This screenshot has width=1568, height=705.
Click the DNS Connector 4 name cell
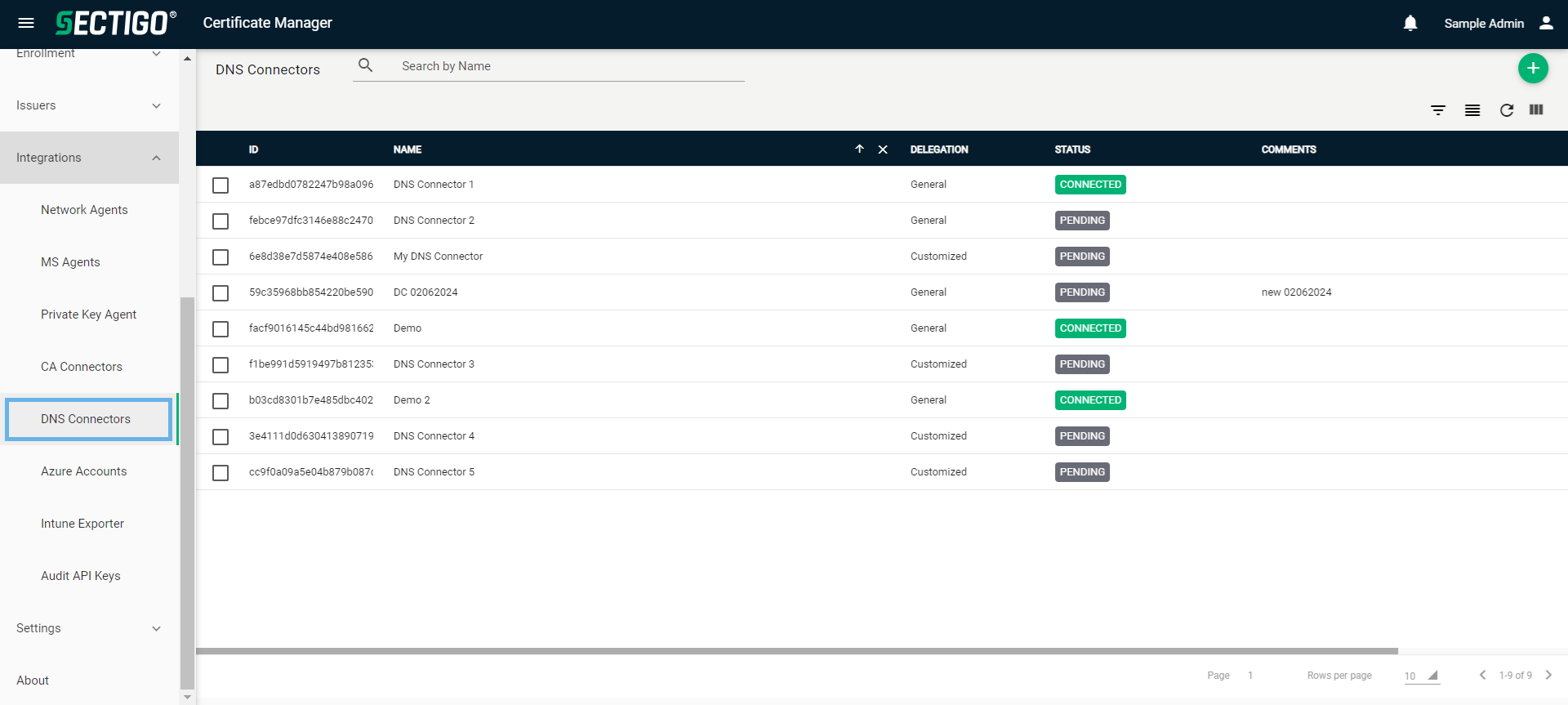pos(434,436)
